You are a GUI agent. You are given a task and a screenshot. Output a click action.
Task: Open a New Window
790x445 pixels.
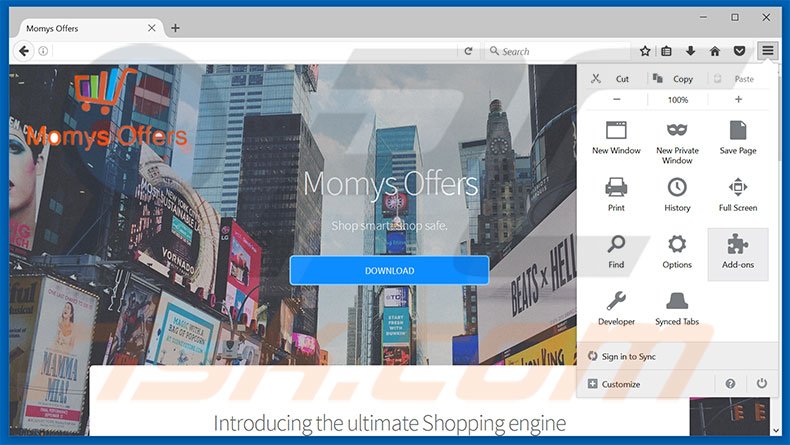click(x=616, y=138)
